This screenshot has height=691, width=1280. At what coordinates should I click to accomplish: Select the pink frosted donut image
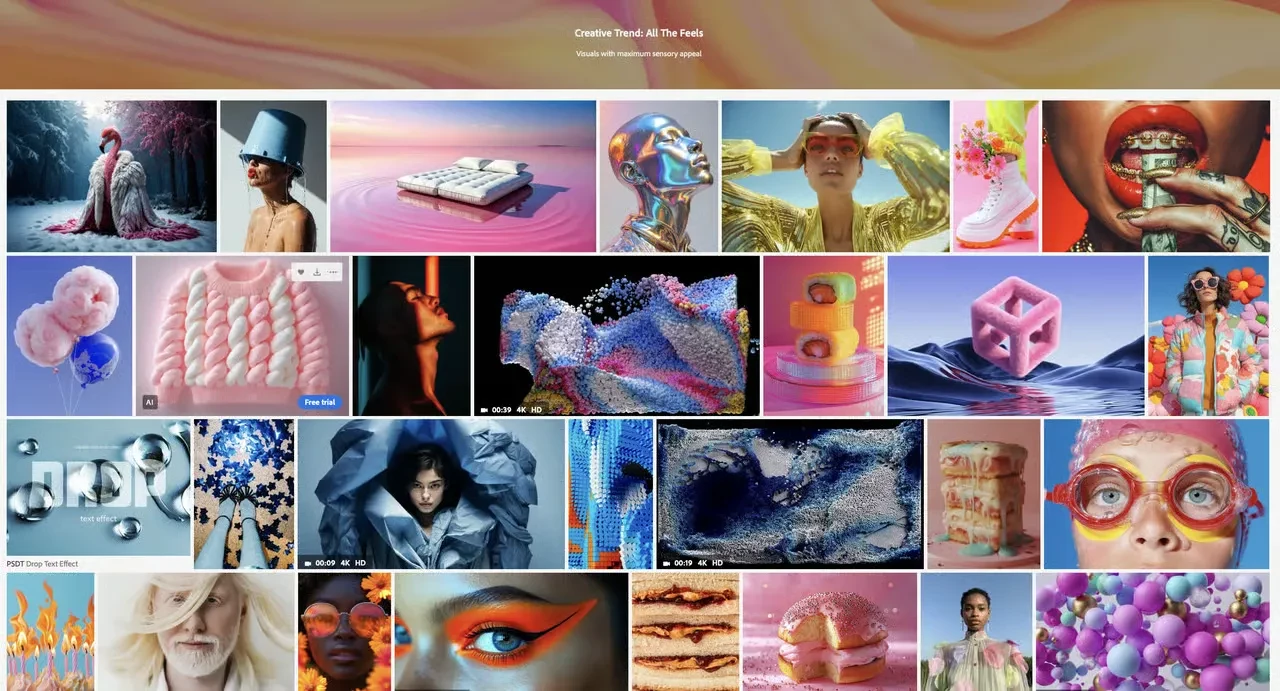pyautogui.click(x=830, y=632)
